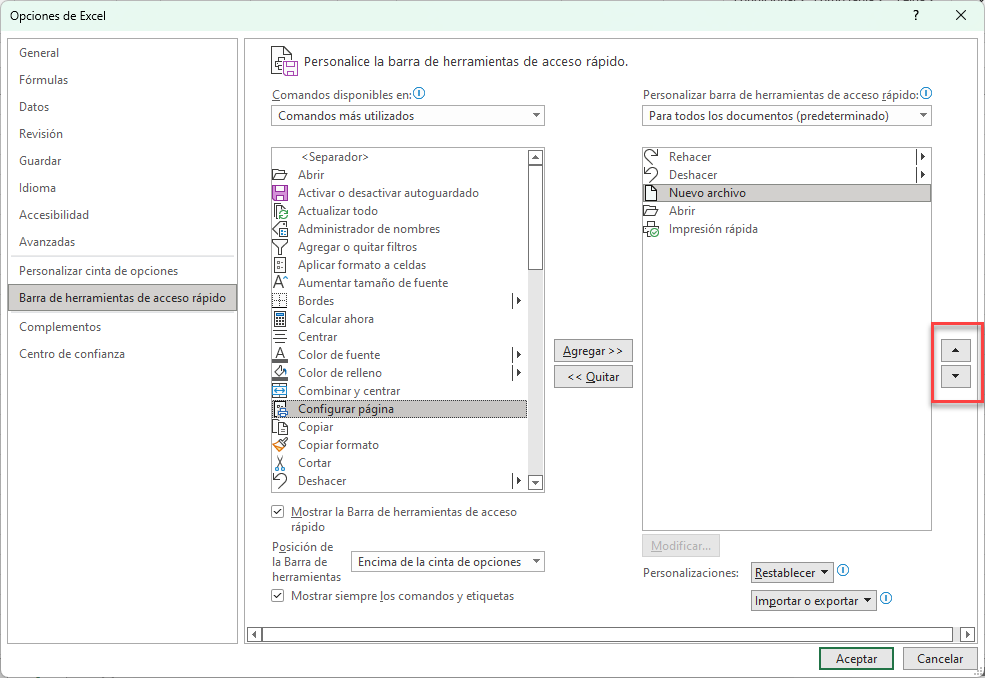Click the Abrir folder icon in the toolbar list
This screenshot has width=985, height=678.
[x=651, y=211]
